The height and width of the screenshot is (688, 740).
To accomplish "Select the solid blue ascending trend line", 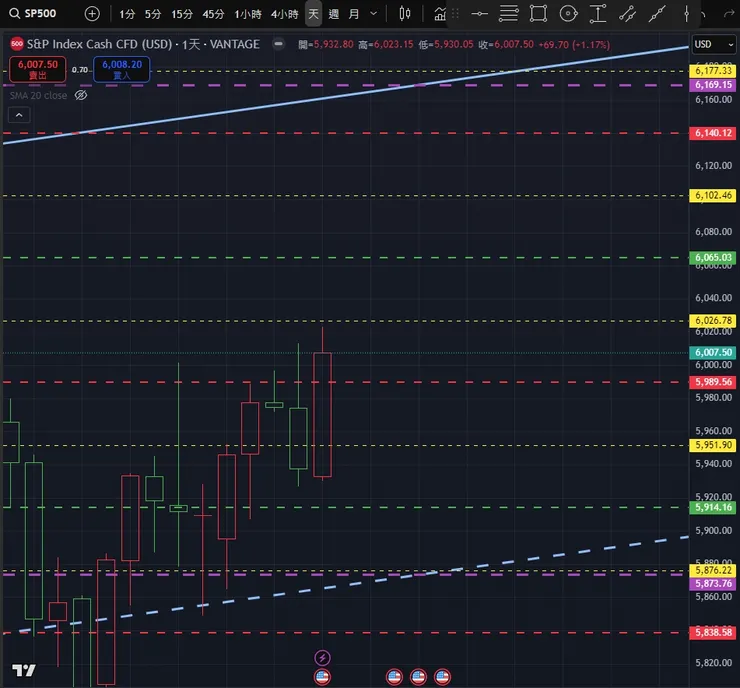I will pos(345,95).
